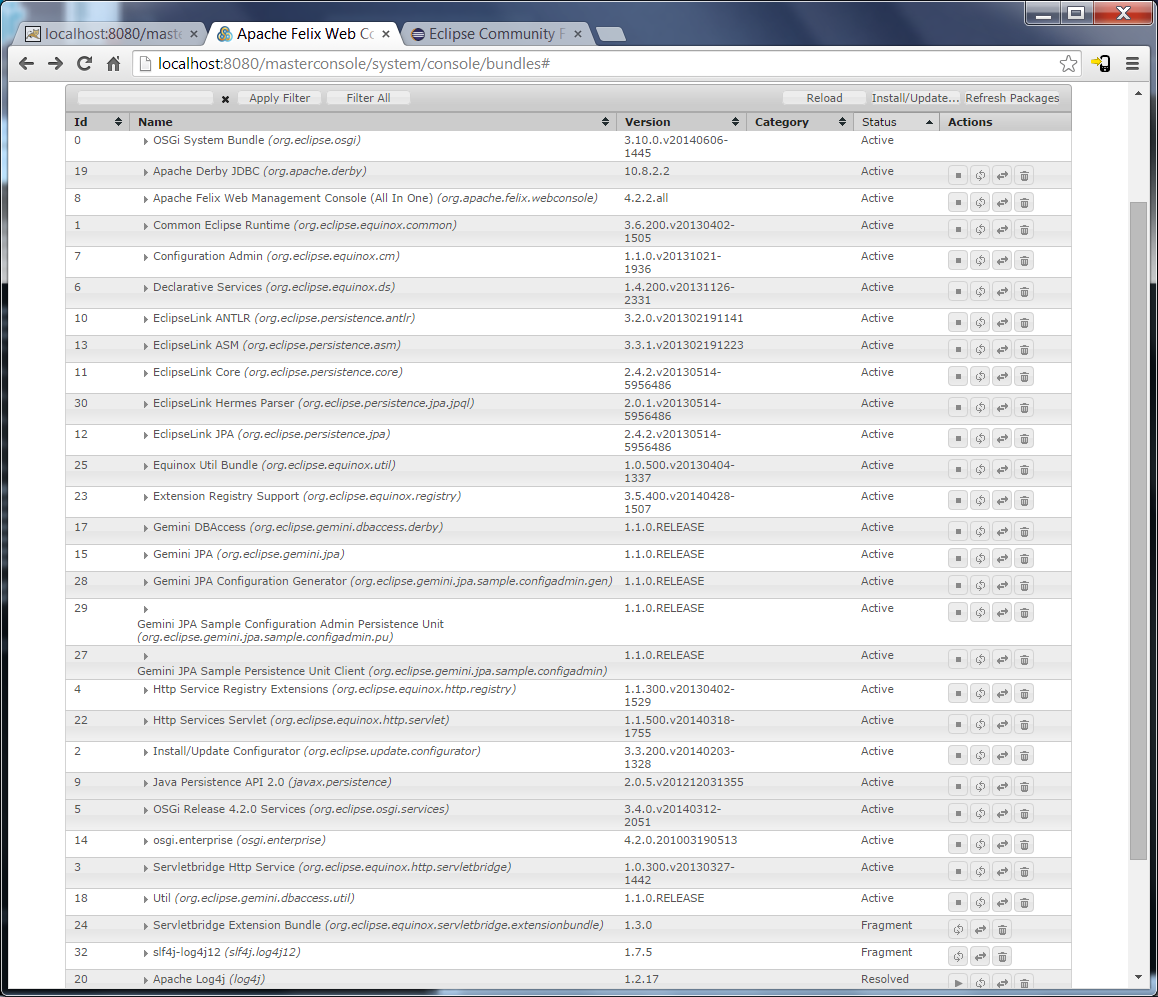Expand EclipseLink Core bundle details

(x=145, y=373)
